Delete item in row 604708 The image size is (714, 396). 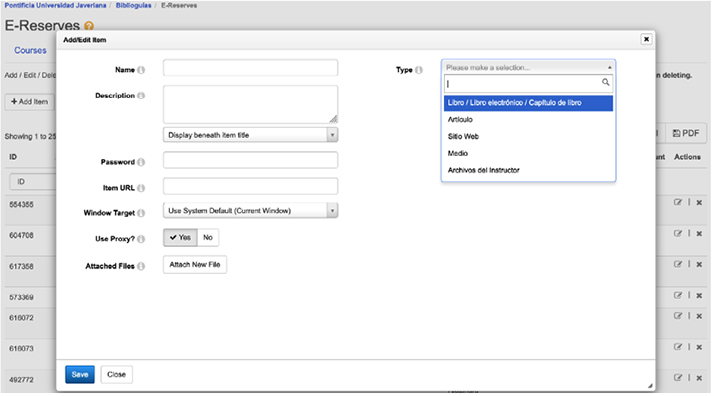point(699,234)
